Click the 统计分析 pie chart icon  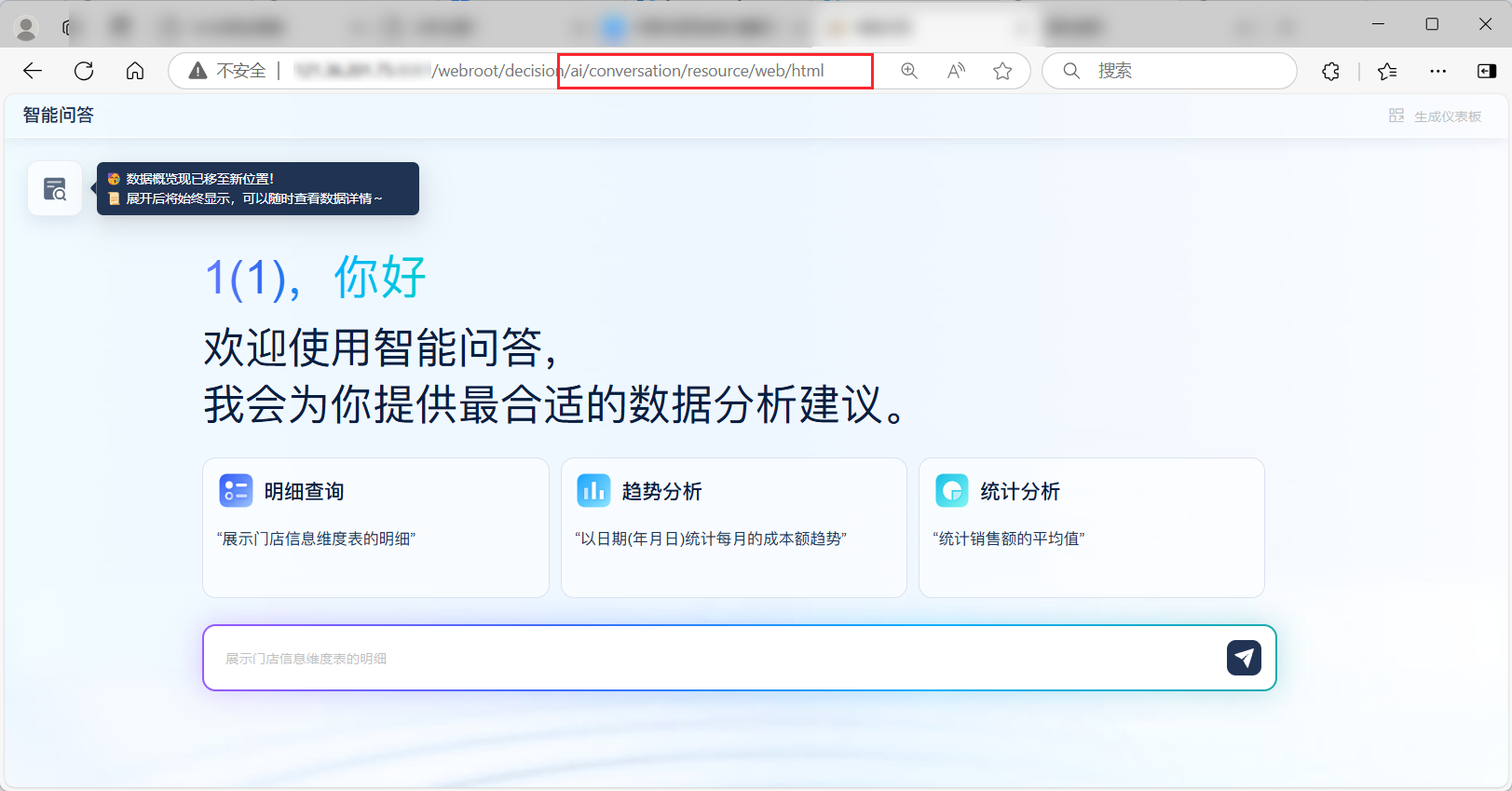pyautogui.click(x=952, y=490)
